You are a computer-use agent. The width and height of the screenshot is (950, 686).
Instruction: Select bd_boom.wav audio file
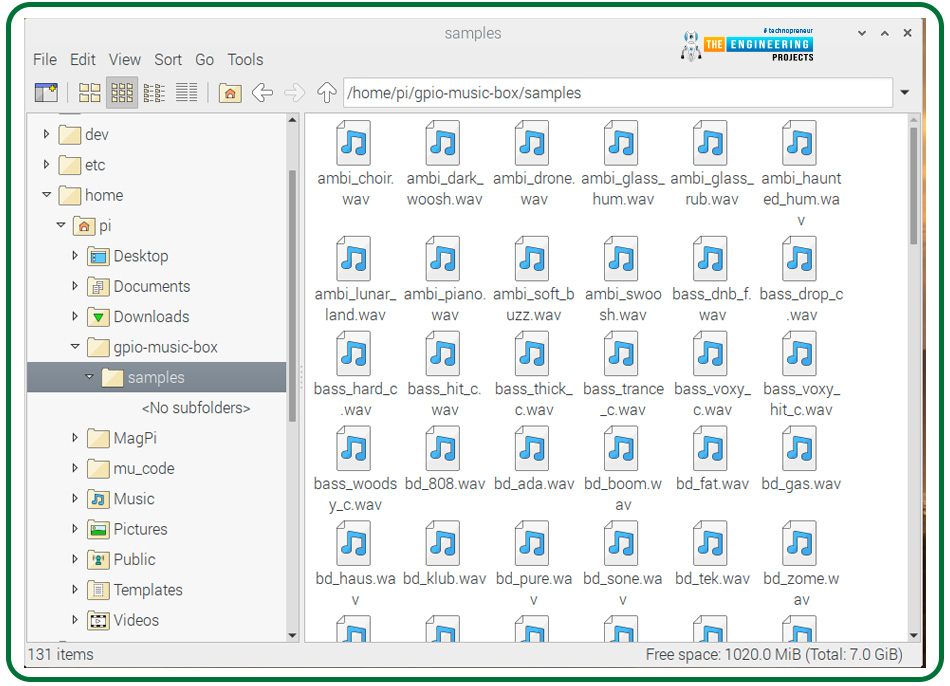coord(622,469)
